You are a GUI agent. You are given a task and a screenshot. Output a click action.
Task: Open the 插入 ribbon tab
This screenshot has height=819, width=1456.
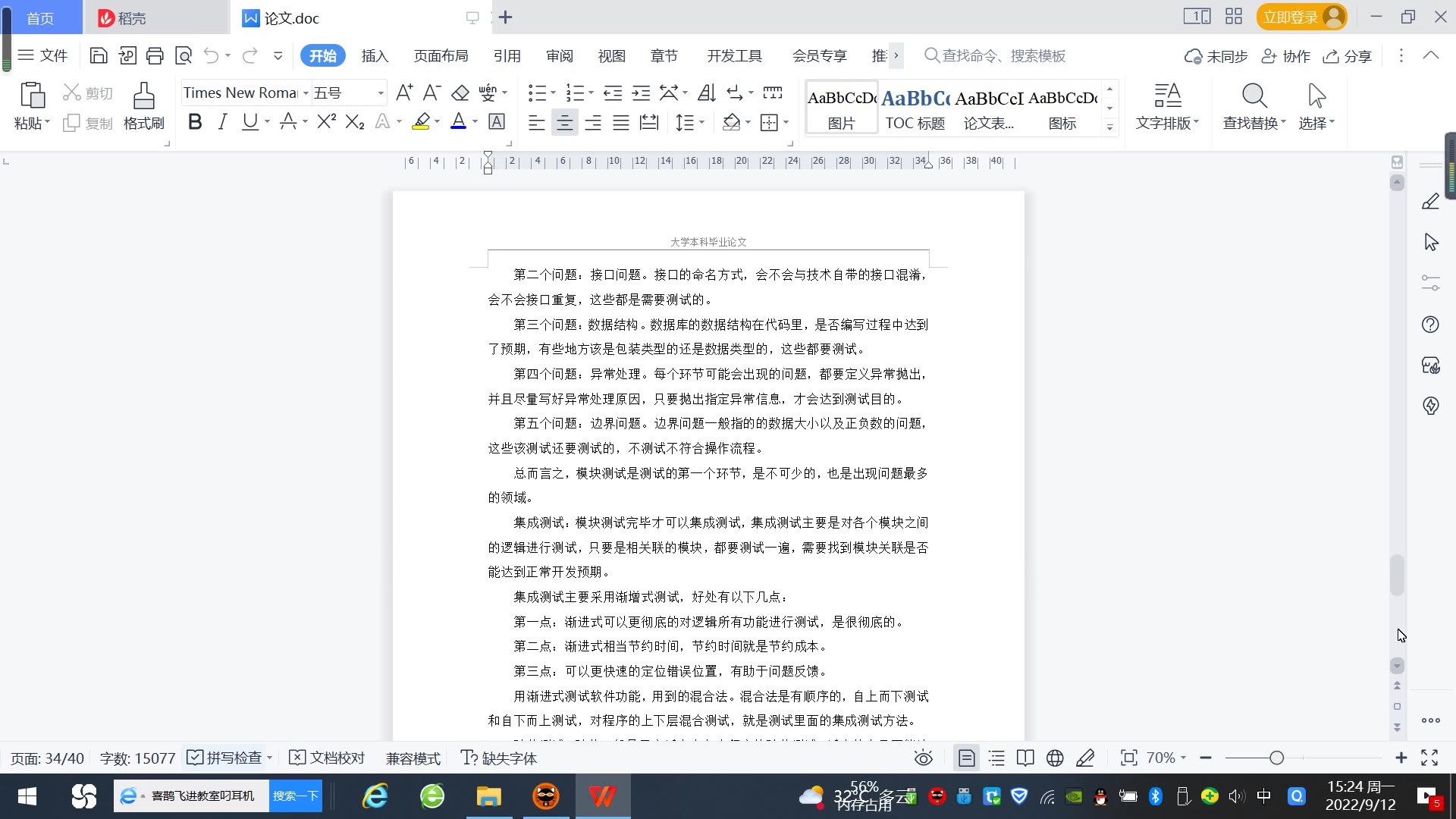(375, 56)
